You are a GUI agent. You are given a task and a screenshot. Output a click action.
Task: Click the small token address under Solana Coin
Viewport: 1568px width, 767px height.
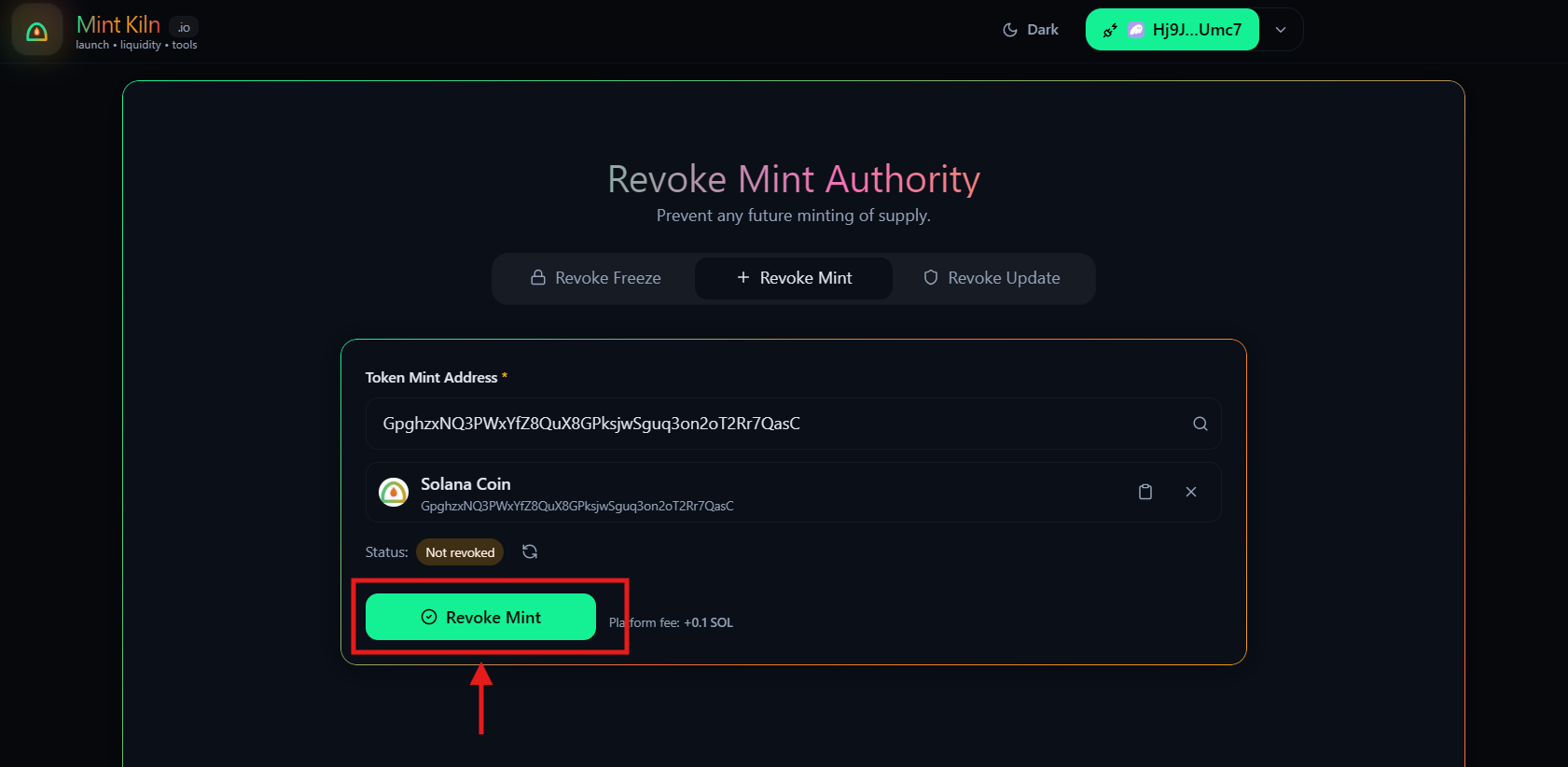pyautogui.click(x=577, y=506)
